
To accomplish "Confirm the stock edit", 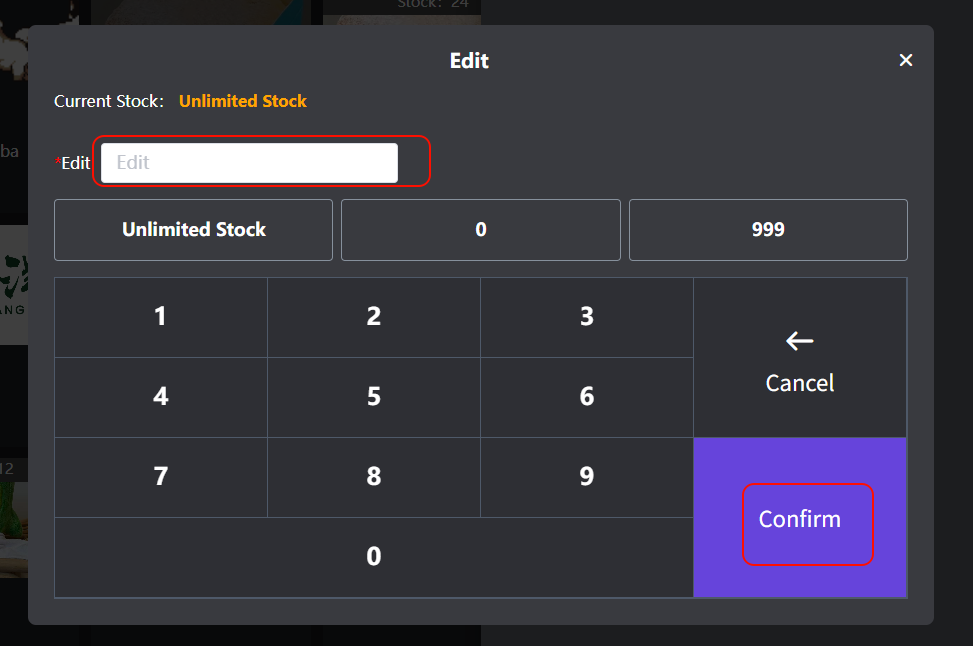I will click(x=800, y=519).
